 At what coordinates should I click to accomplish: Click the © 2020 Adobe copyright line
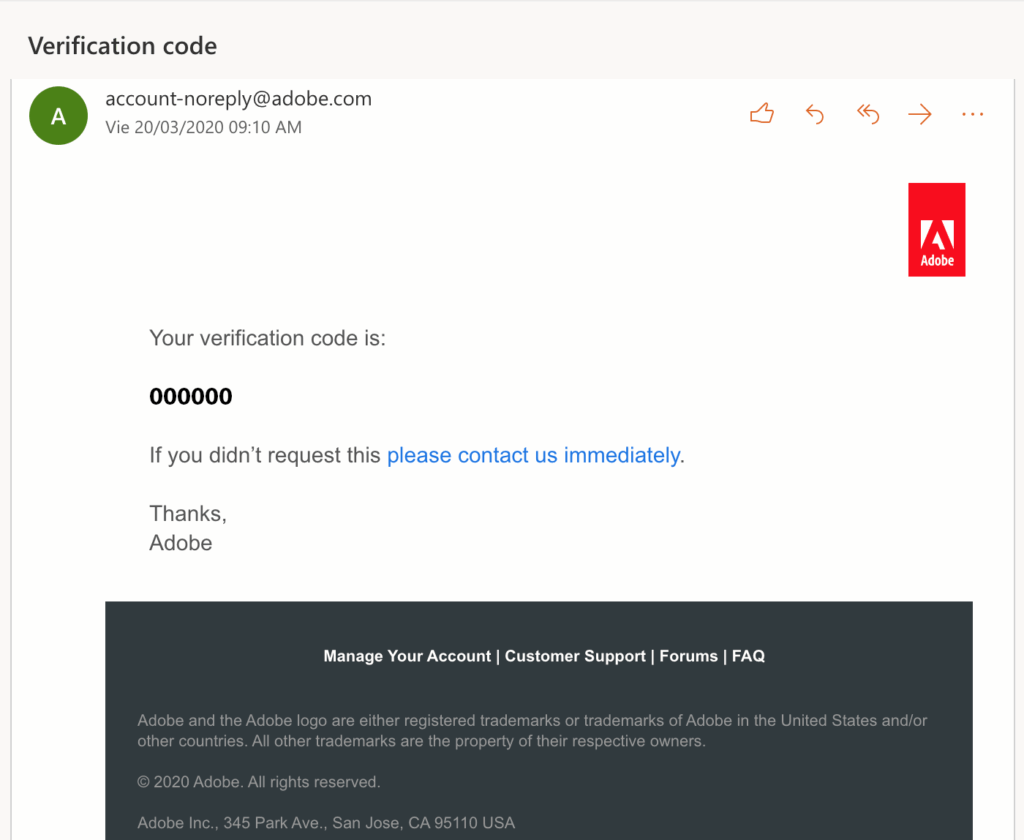[x=258, y=782]
